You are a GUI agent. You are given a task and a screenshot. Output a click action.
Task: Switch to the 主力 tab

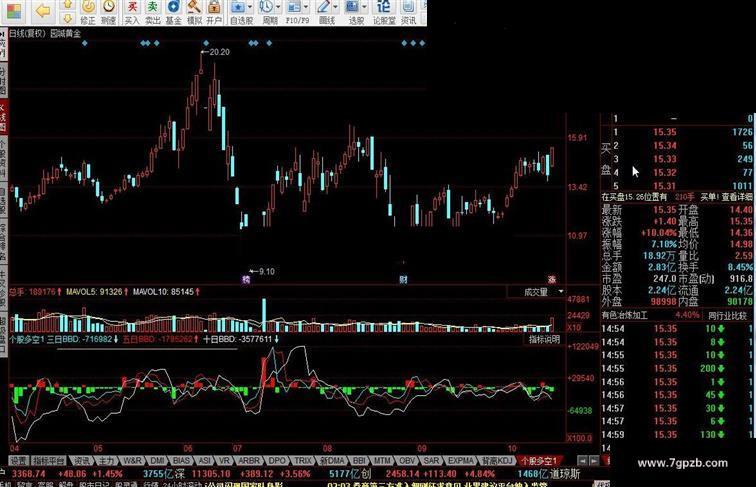pyautogui.click(x=107, y=461)
